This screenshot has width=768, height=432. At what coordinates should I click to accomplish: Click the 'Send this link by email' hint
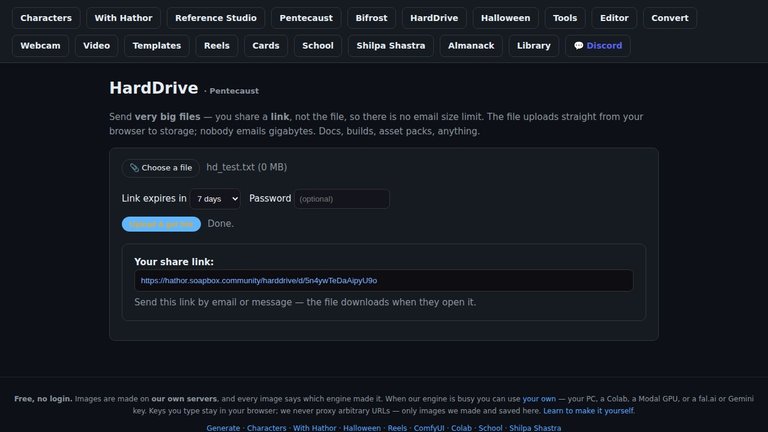(x=305, y=302)
